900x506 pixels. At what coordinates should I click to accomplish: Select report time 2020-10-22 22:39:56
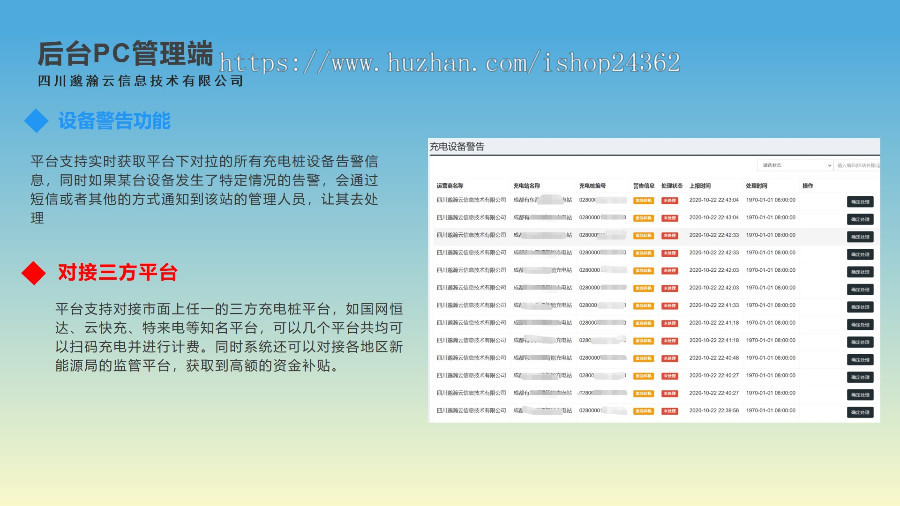coord(713,411)
